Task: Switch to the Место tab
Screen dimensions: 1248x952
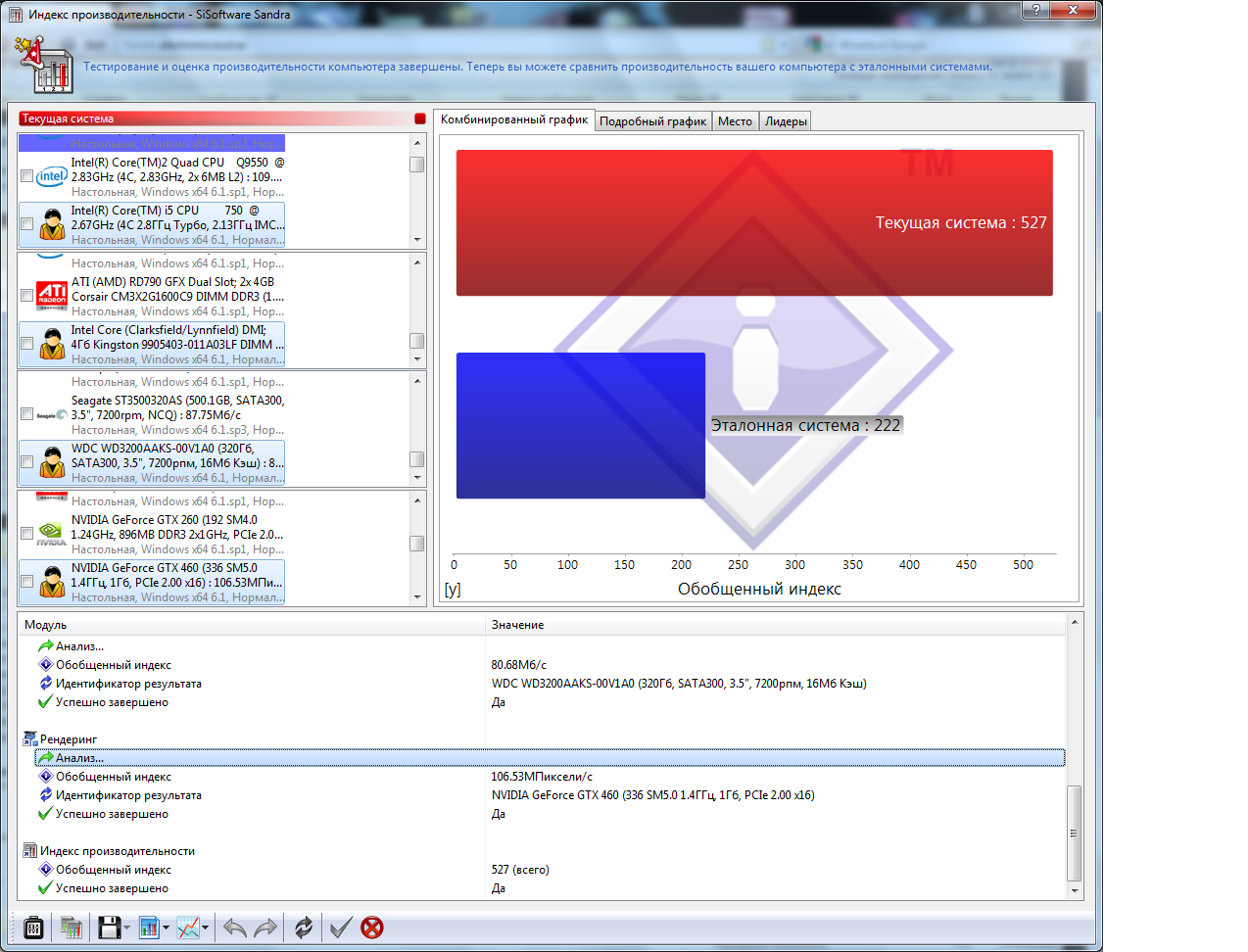Action: [x=735, y=121]
